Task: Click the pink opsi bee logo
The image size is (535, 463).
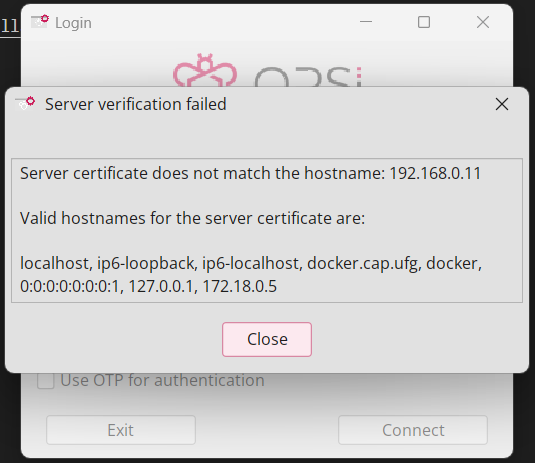Action: click(x=205, y=71)
